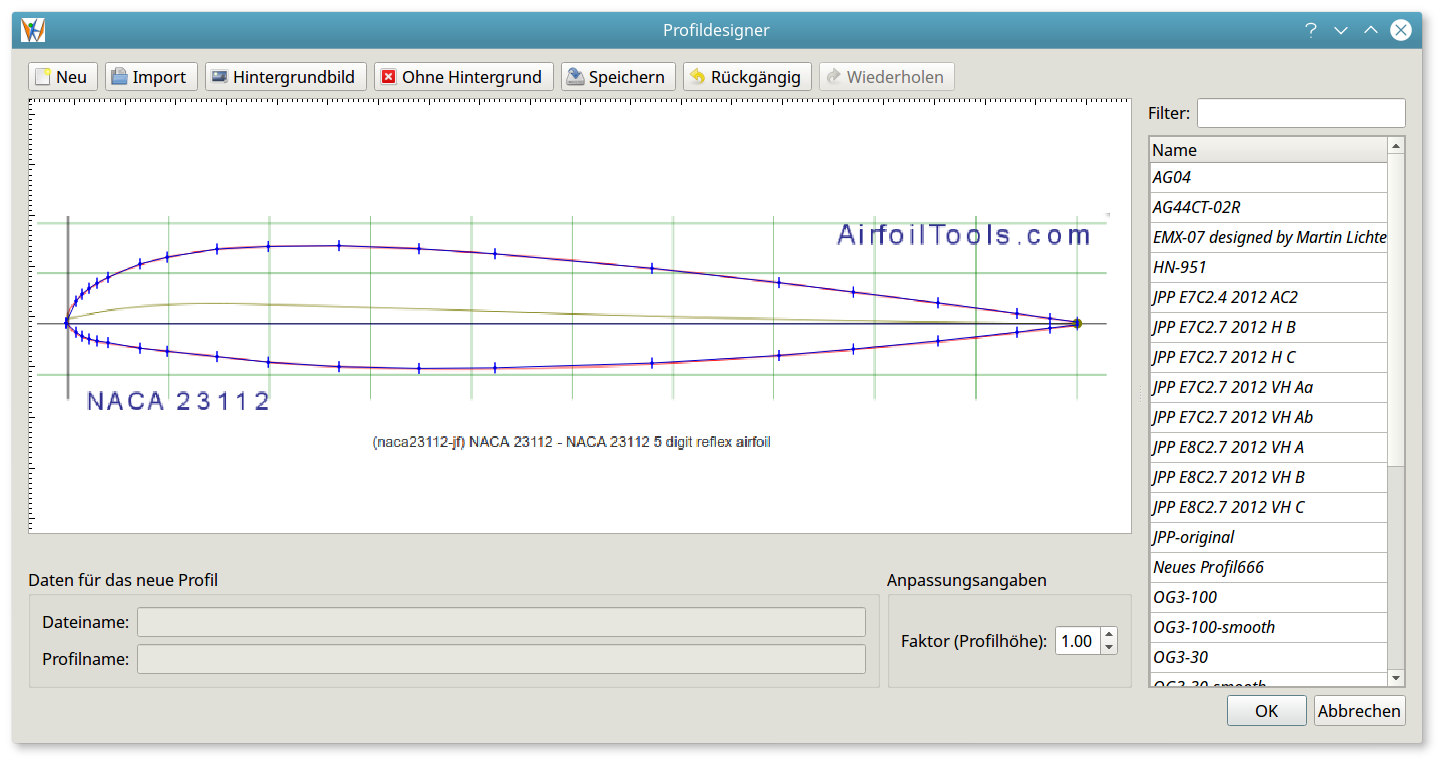Undo last change with Rückgängig

pyautogui.click(x=745, y=77)
